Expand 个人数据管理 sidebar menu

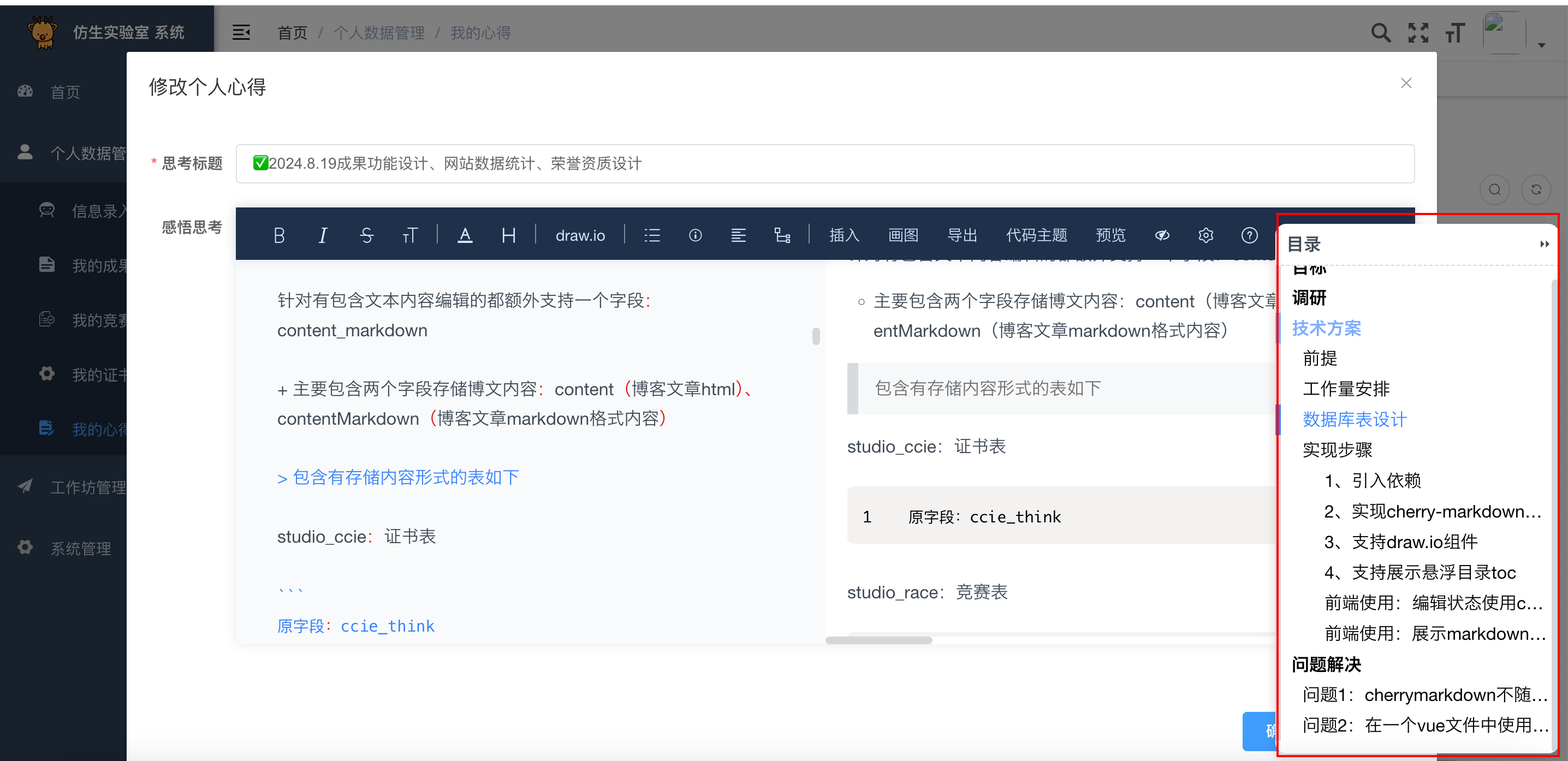(x=63, y=153)
